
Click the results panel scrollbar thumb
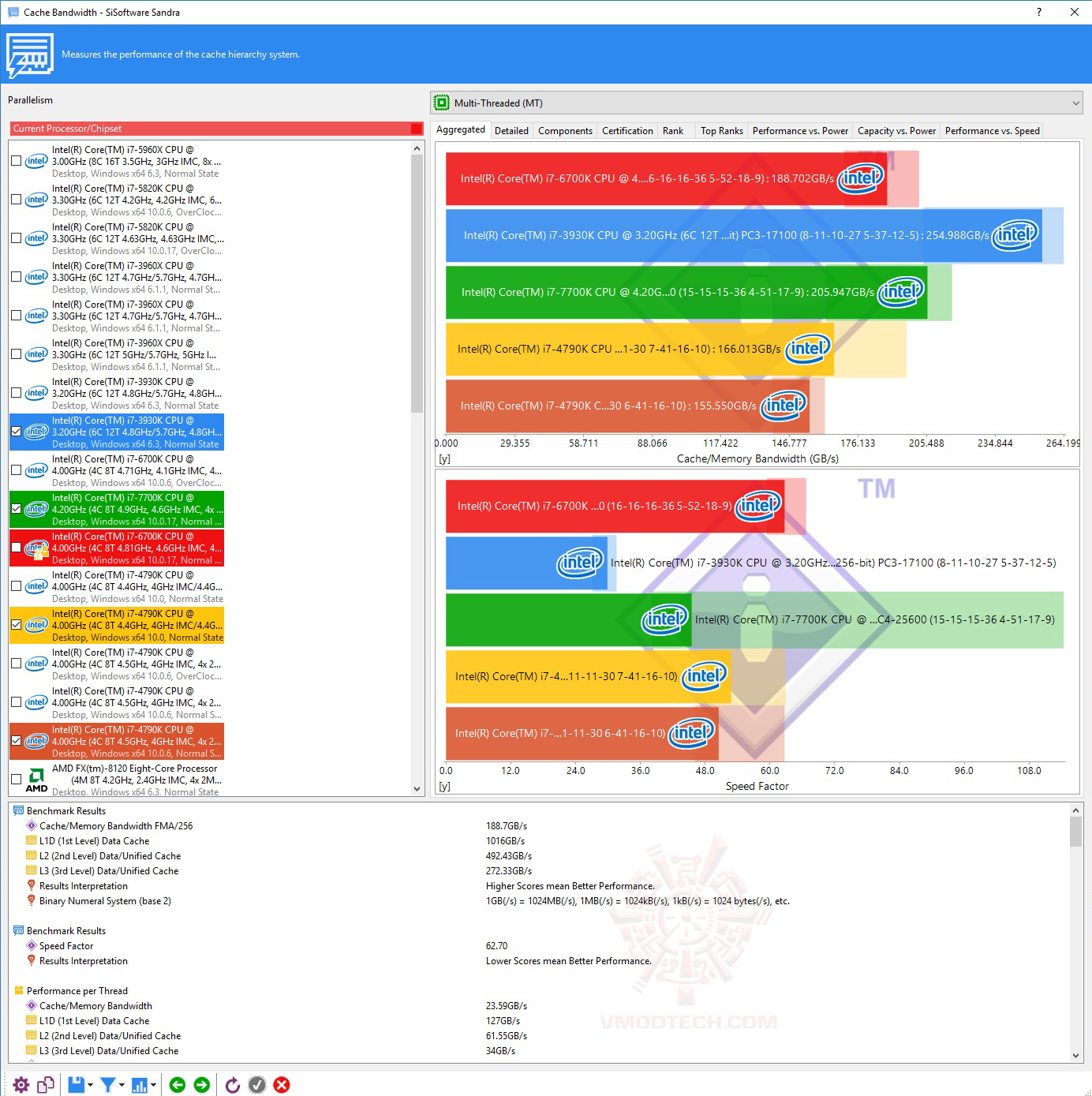(1075, 832)
